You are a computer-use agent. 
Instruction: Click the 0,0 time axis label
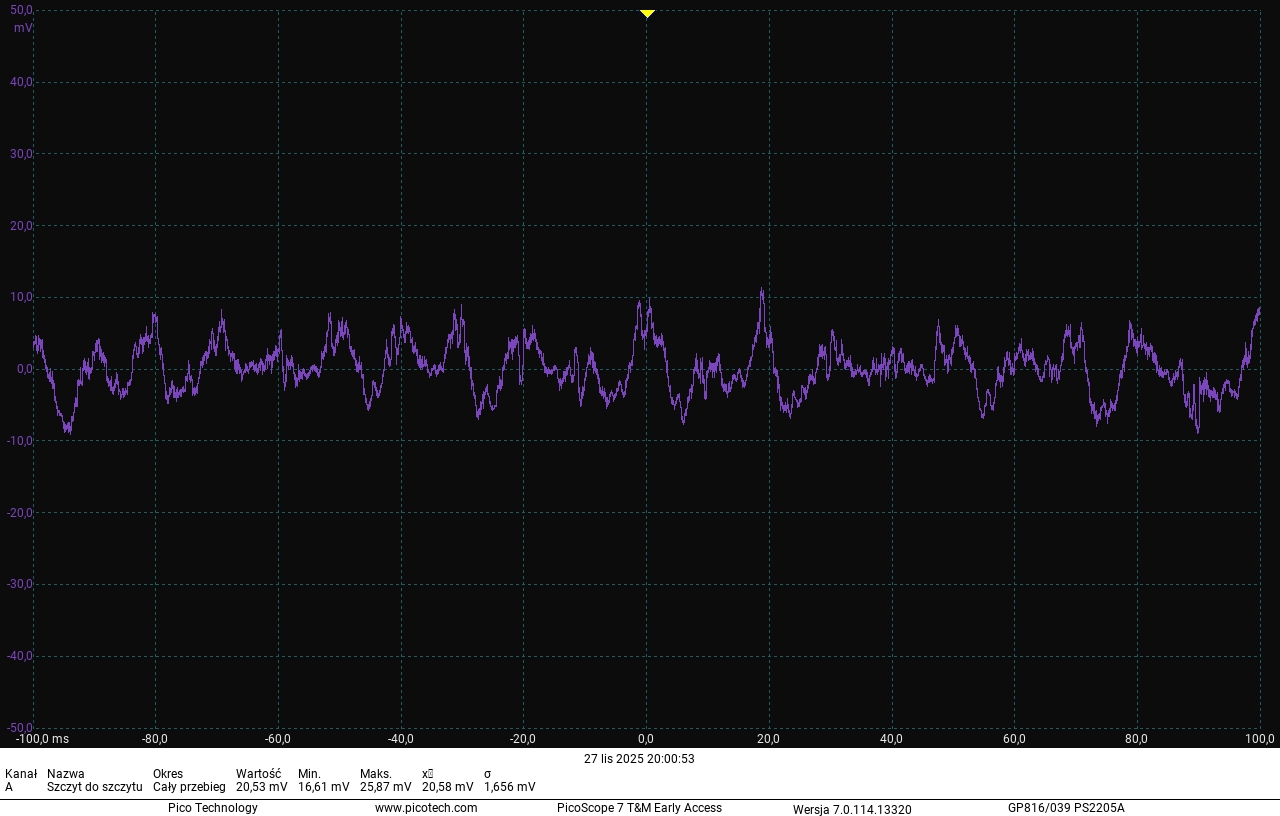[646, 739]
